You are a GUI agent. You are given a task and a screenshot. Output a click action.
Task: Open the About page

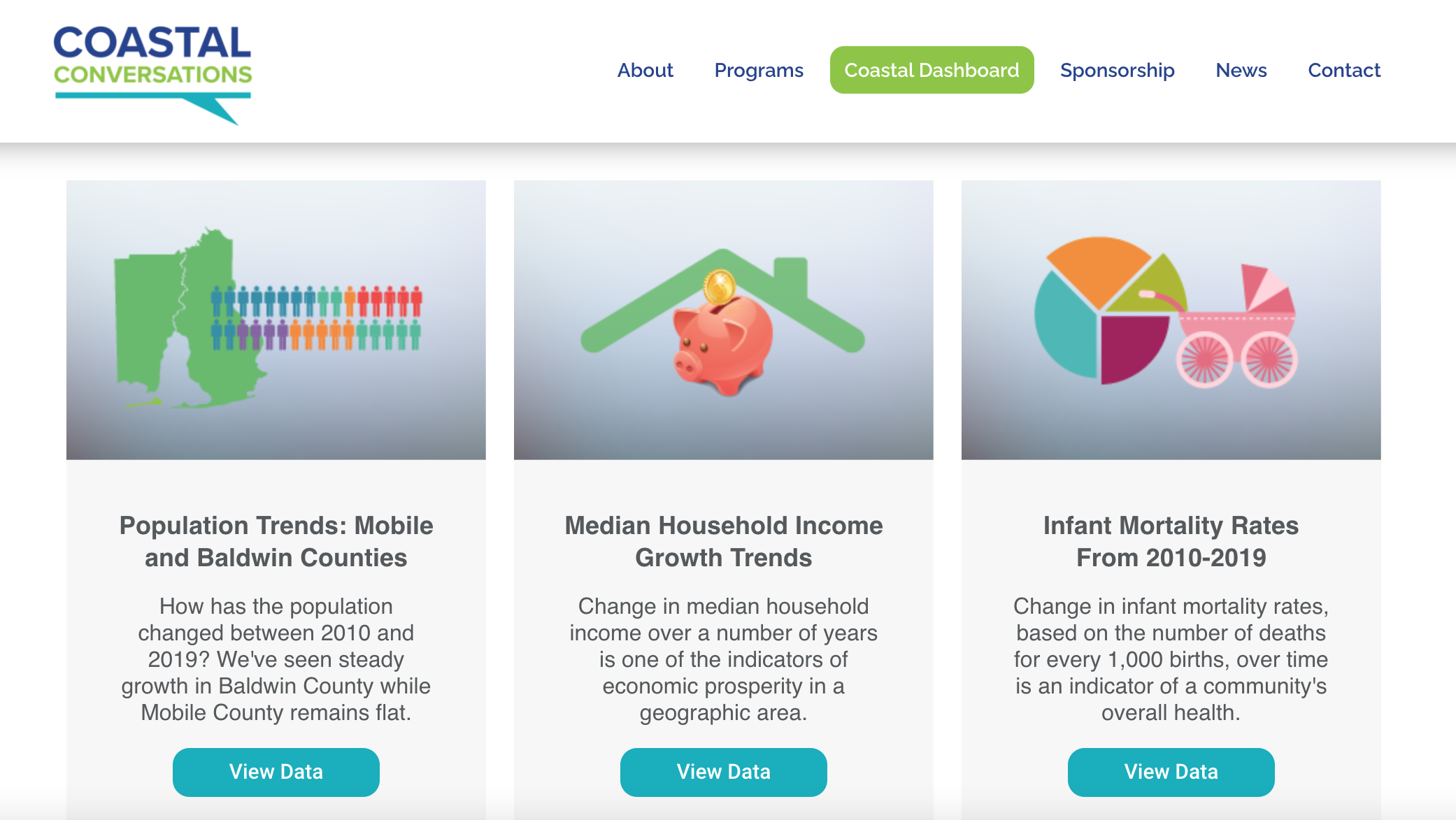pyautogui.click(x=645, y=70)
